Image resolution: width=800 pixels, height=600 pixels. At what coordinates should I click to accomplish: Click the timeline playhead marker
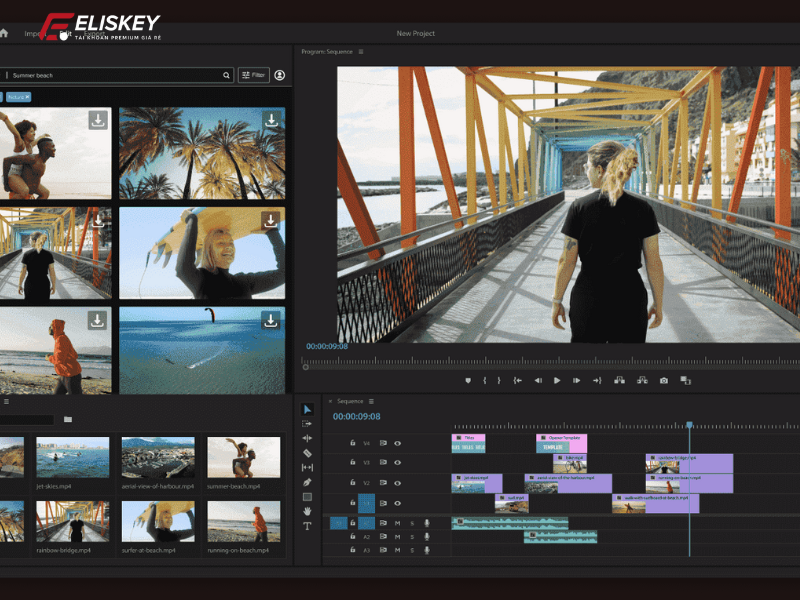pyautogui.click(x=688, y=426)
